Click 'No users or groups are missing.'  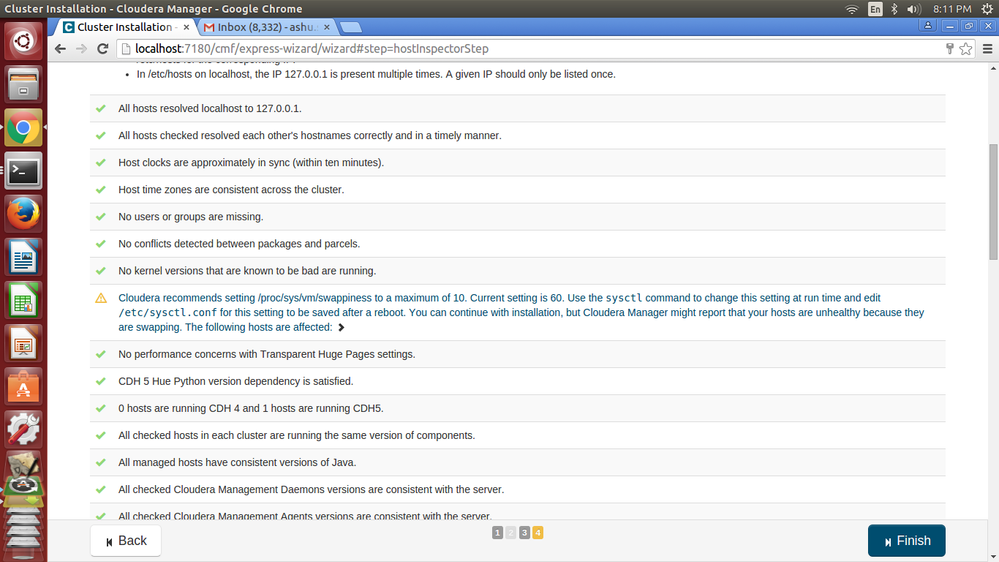pyautogui.click(x=190, y=217)
